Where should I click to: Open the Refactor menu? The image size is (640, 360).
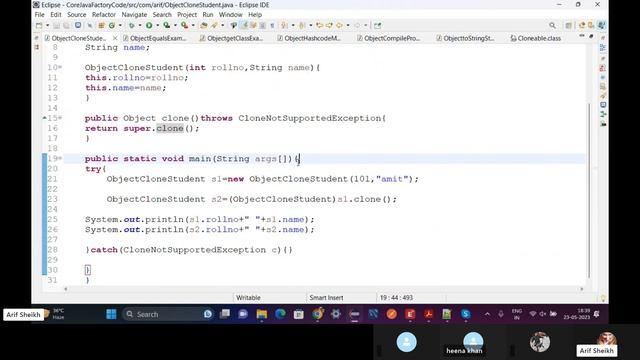point(104,15)
